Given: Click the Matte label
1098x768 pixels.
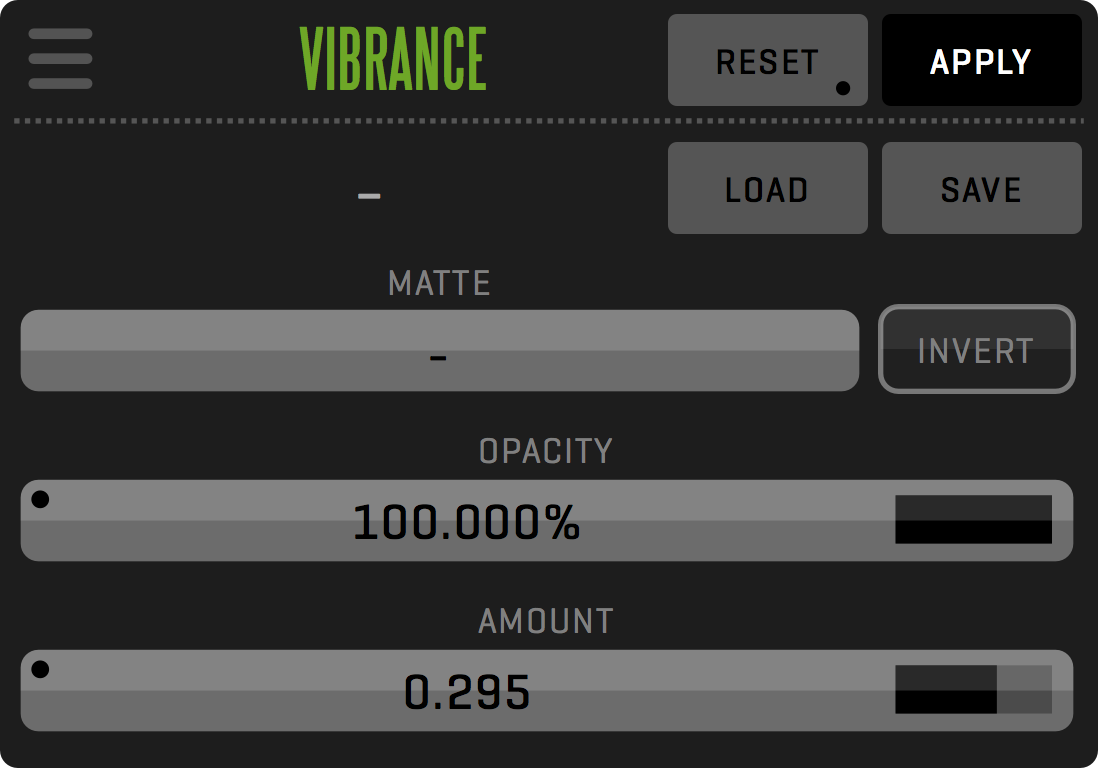Looking at the screenshot, I should coord(439,284).
